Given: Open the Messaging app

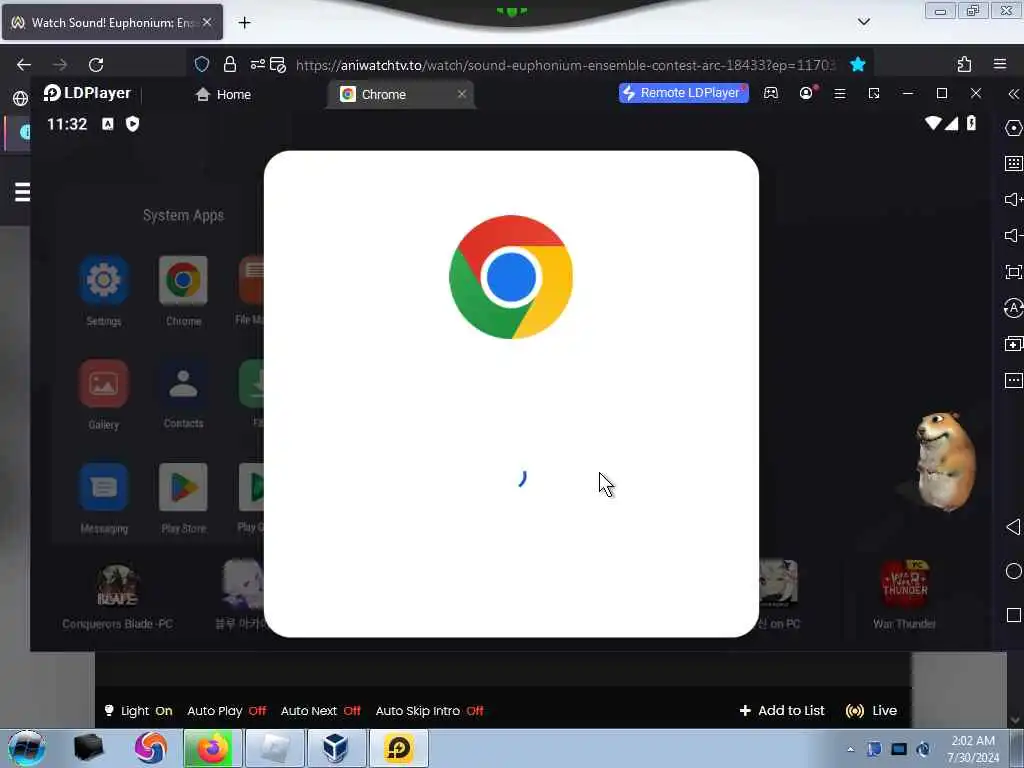Looking at the screenshot, I should point(103,487).
